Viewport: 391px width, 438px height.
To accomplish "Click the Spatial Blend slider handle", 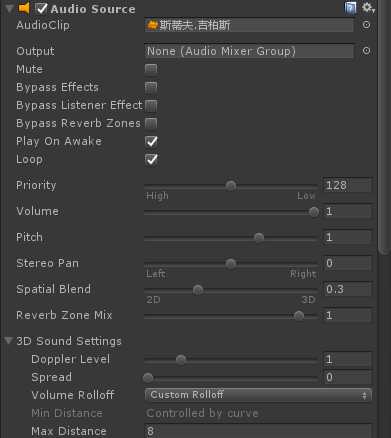I will pos(198,290).
